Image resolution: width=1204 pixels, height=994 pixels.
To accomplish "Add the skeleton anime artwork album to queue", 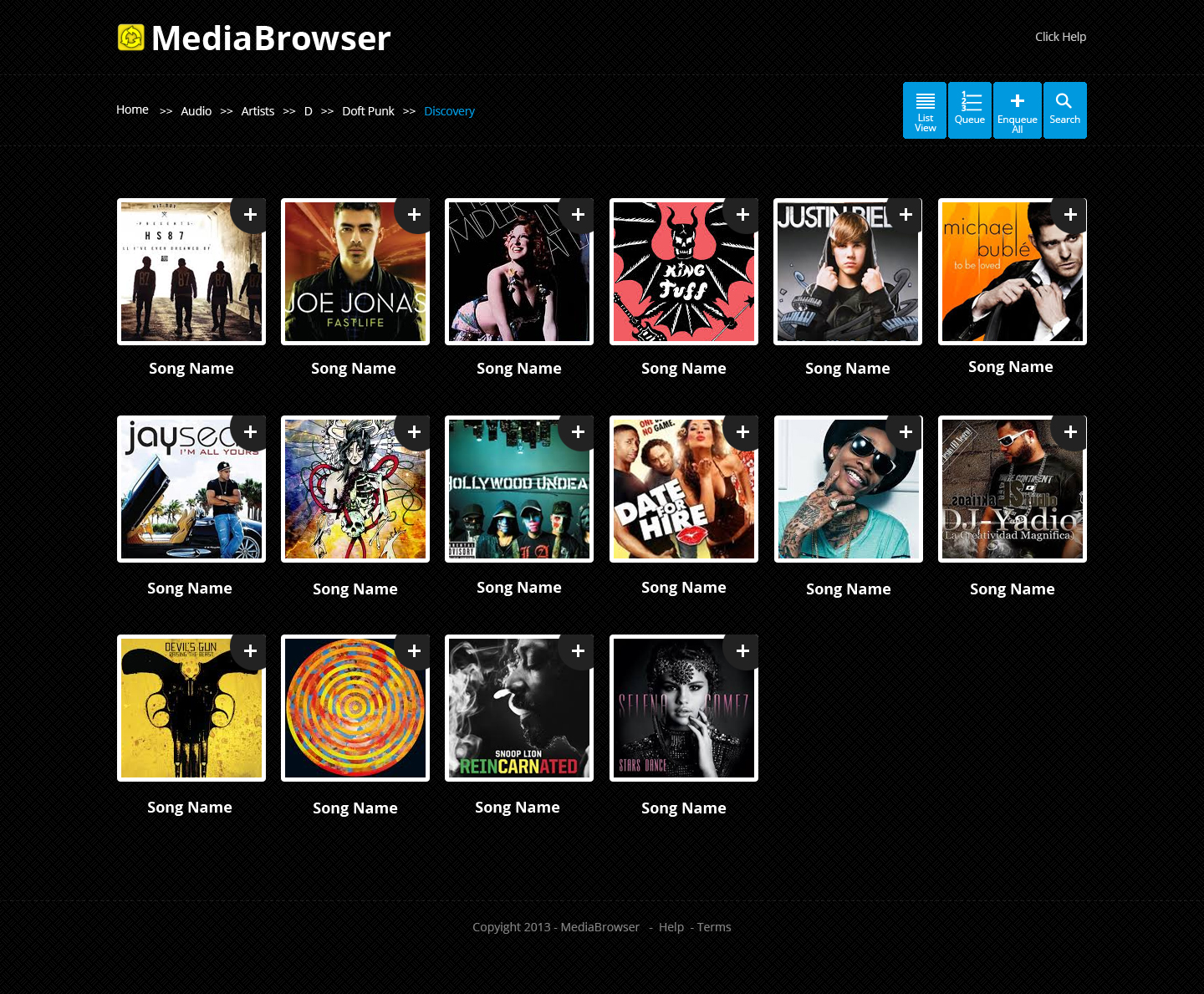I will point(414,432).
